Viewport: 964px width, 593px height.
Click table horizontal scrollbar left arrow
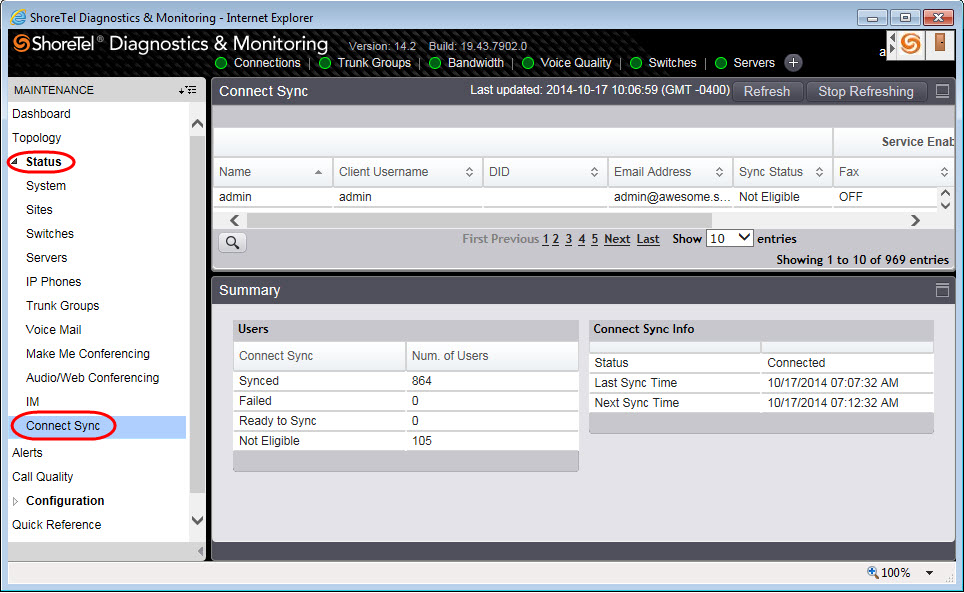pos(234,220)
